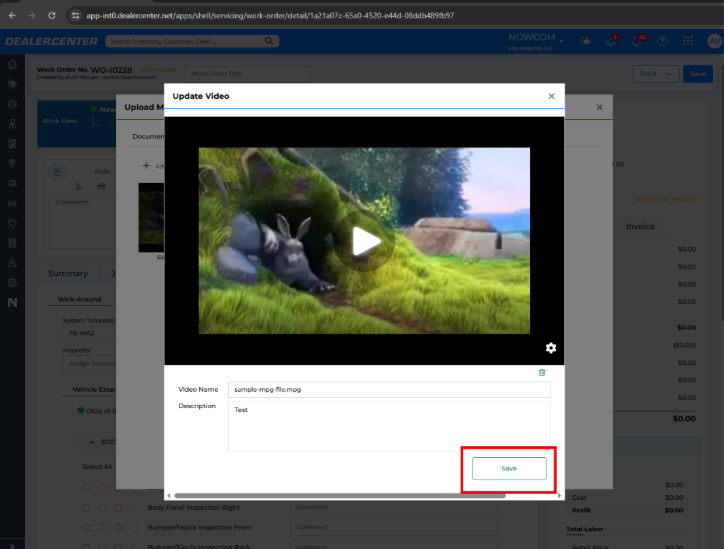Click the Select All label
724x549 pixels.
97,466
